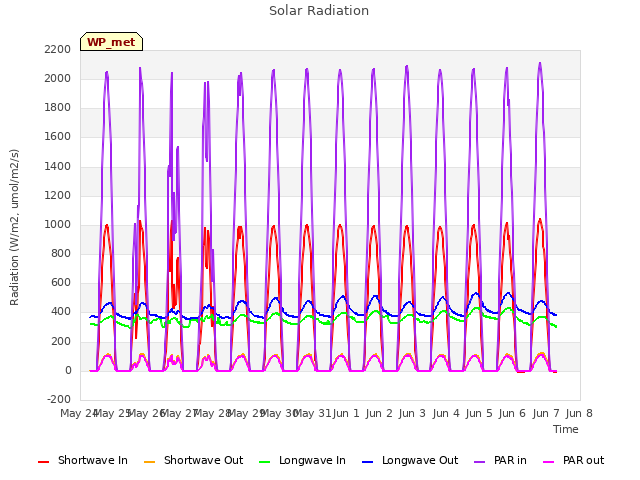640x480 pixels.
Task: Click the red Shortwave In legend swatch
Action: [43, 462]
